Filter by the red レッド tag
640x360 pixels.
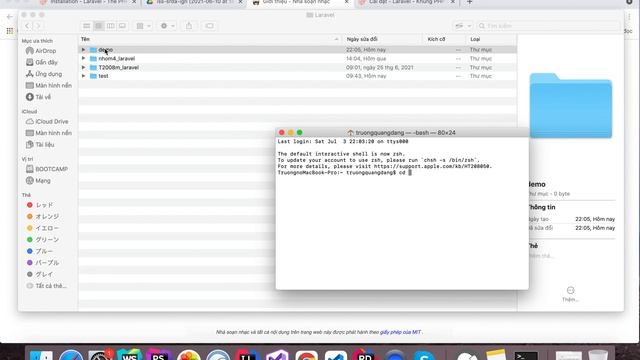coord(40,205)
